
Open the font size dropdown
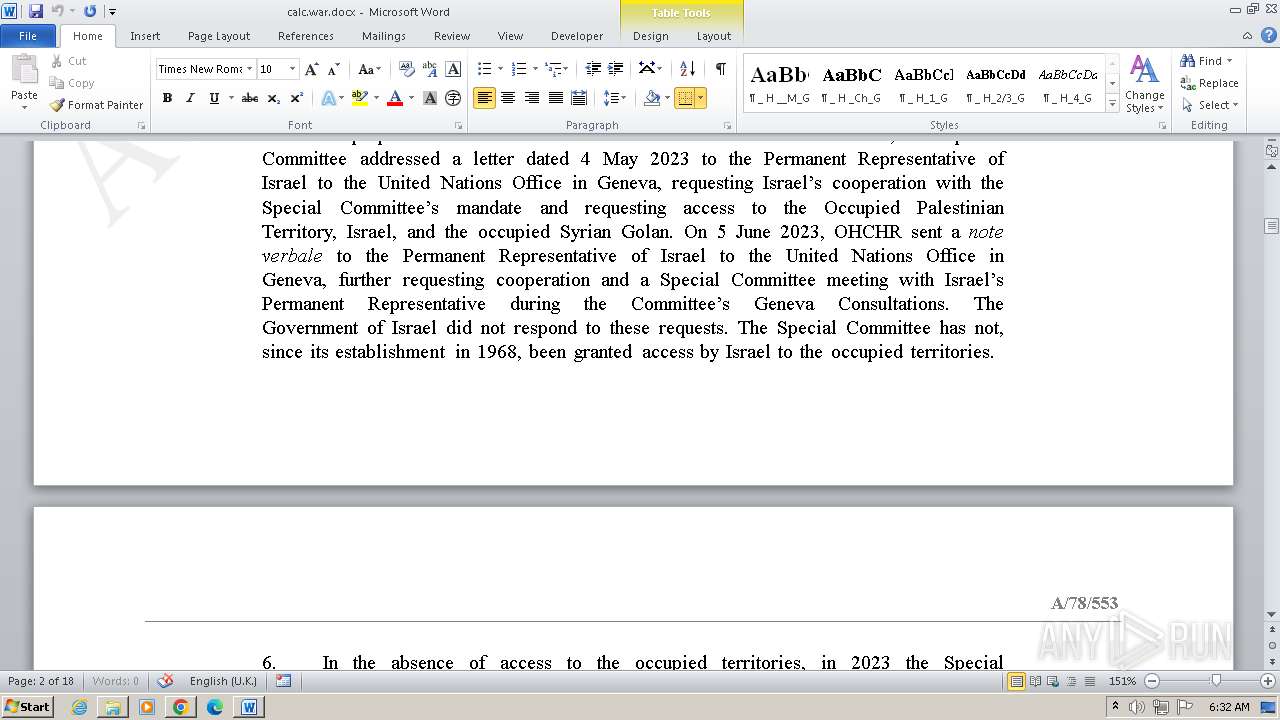click(292, 69)
